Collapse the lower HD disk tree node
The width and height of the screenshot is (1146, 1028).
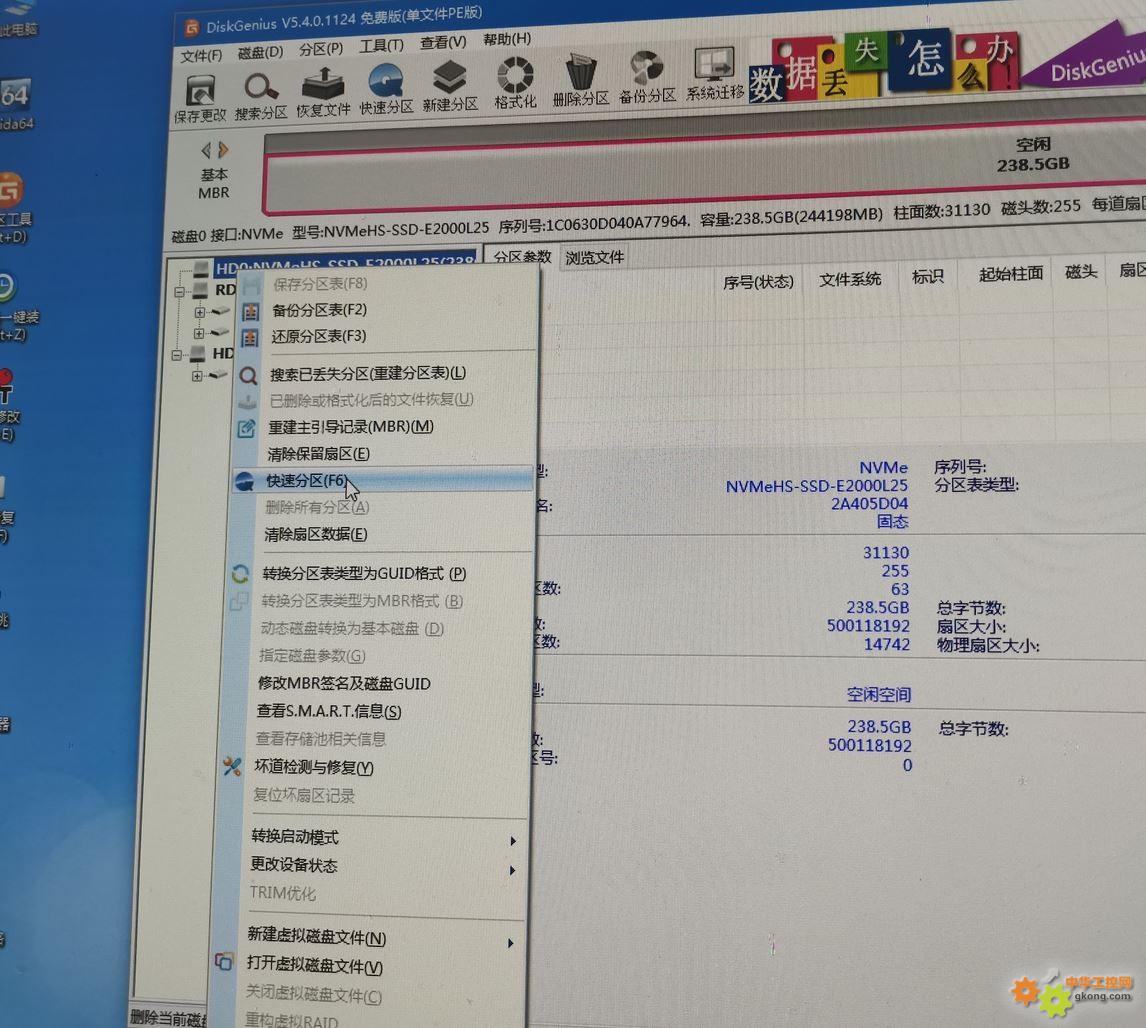(177, 355)
